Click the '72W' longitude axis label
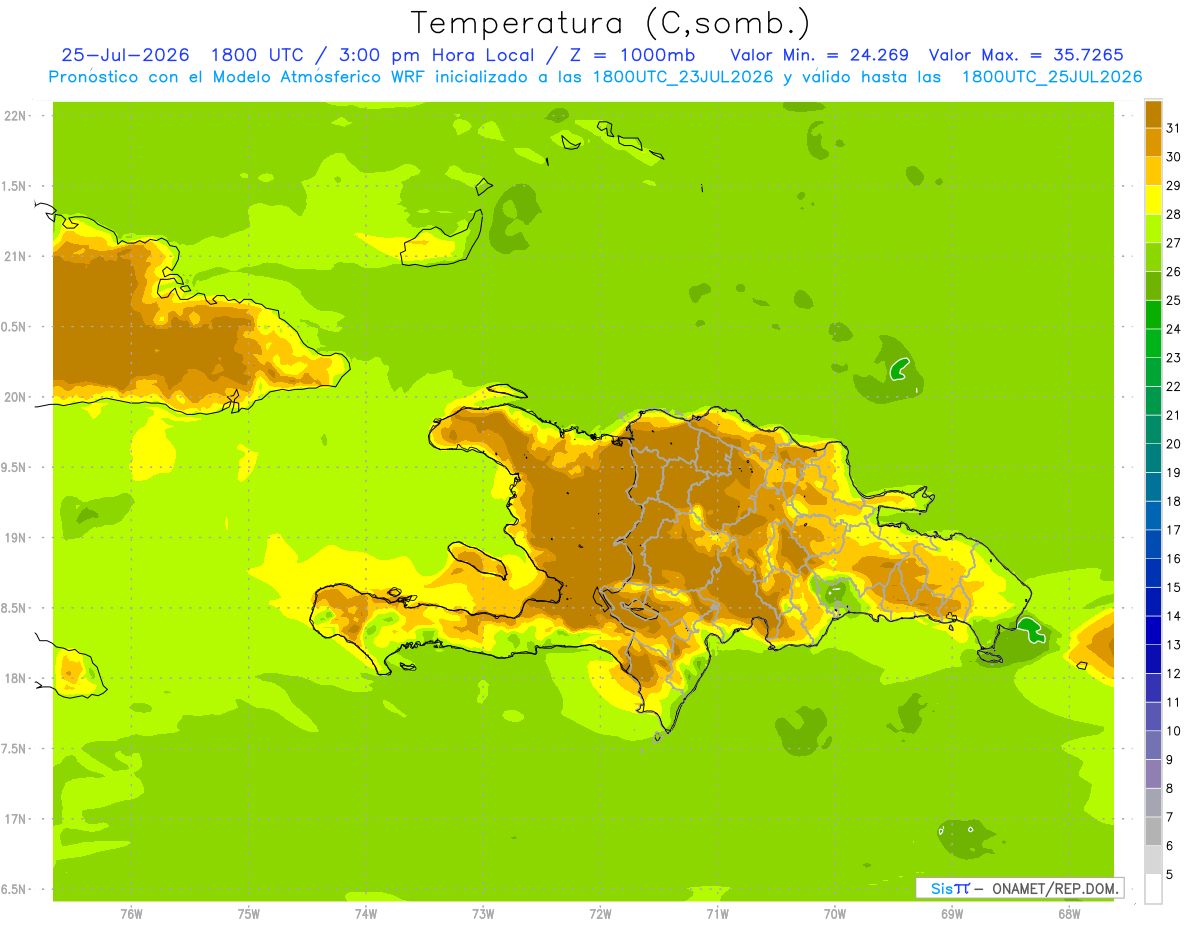Viewport: 1200px width, 927px height. click(x=600, y=913)
